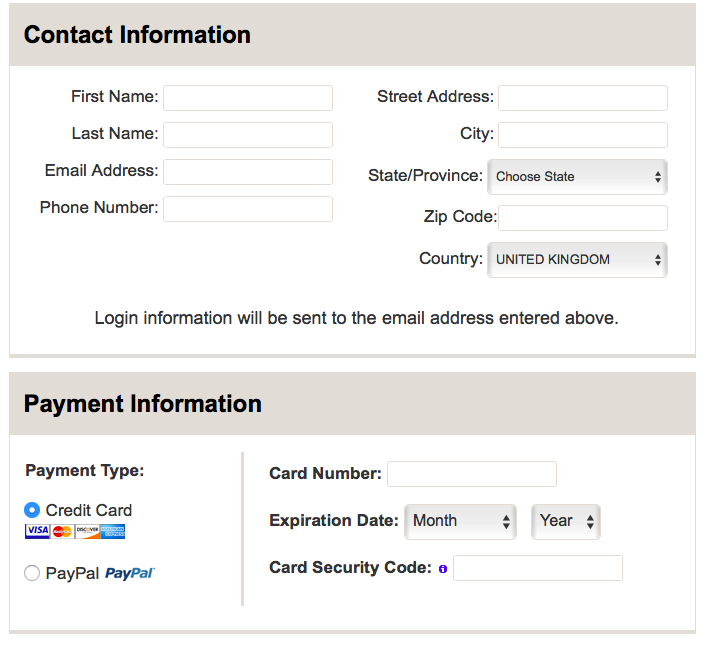Focus the Street Address field
Viewport: 705px width, 645px height.
[583, 98]
